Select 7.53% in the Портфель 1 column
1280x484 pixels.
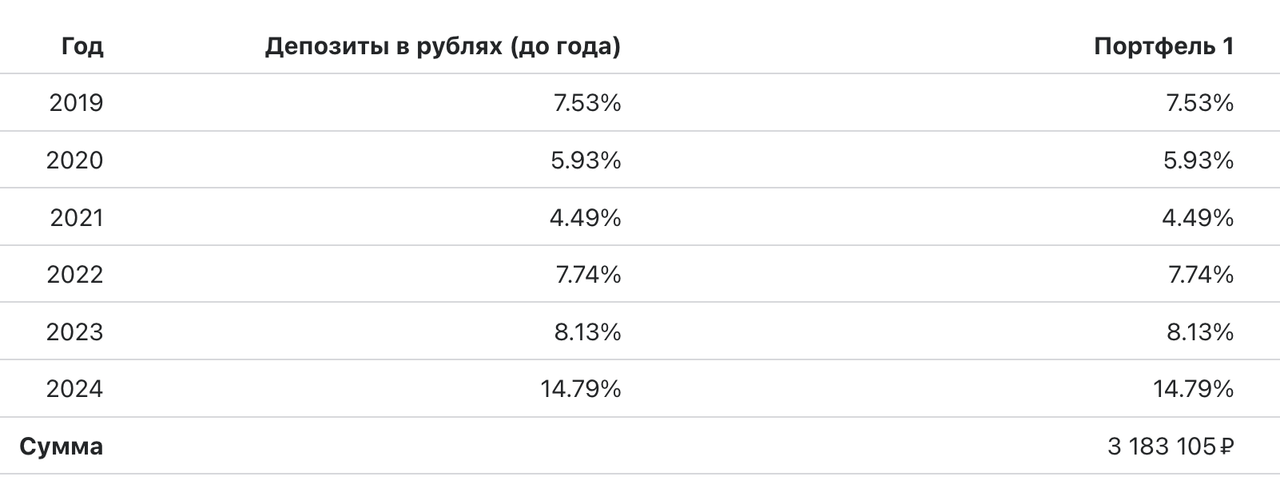[x=1200, y=103]
